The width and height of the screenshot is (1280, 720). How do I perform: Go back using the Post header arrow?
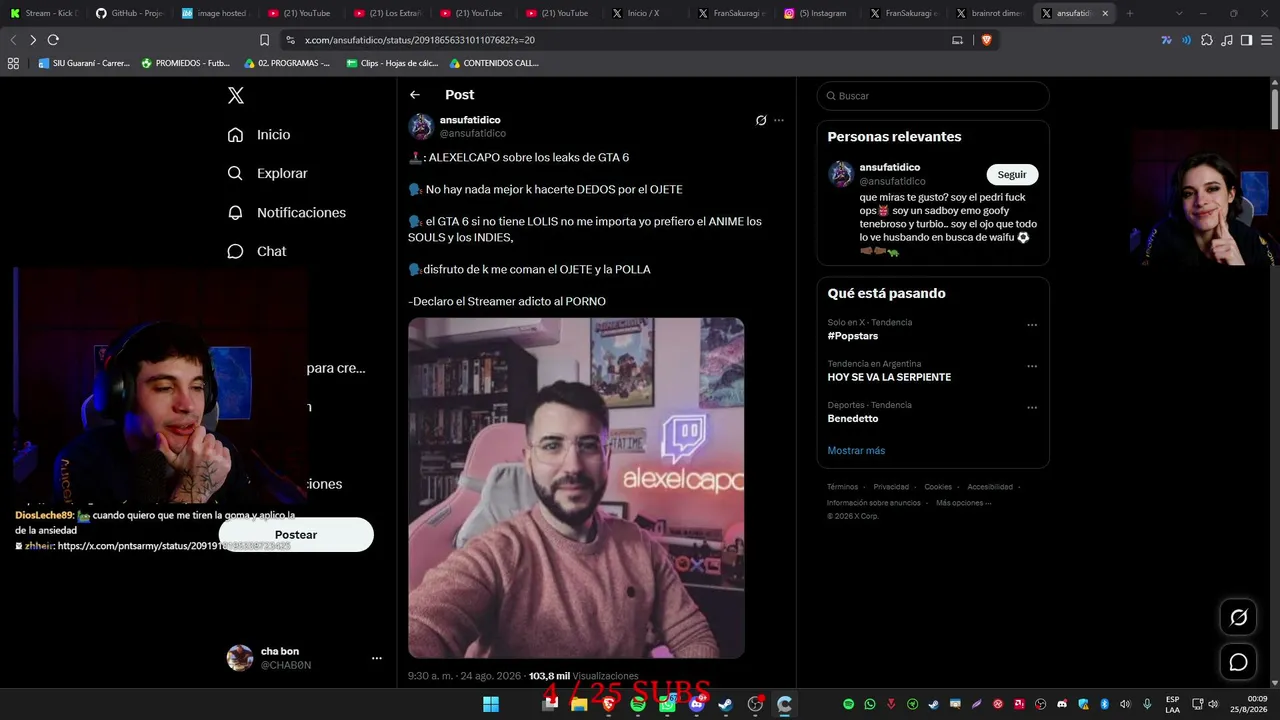tap(415, 95)
